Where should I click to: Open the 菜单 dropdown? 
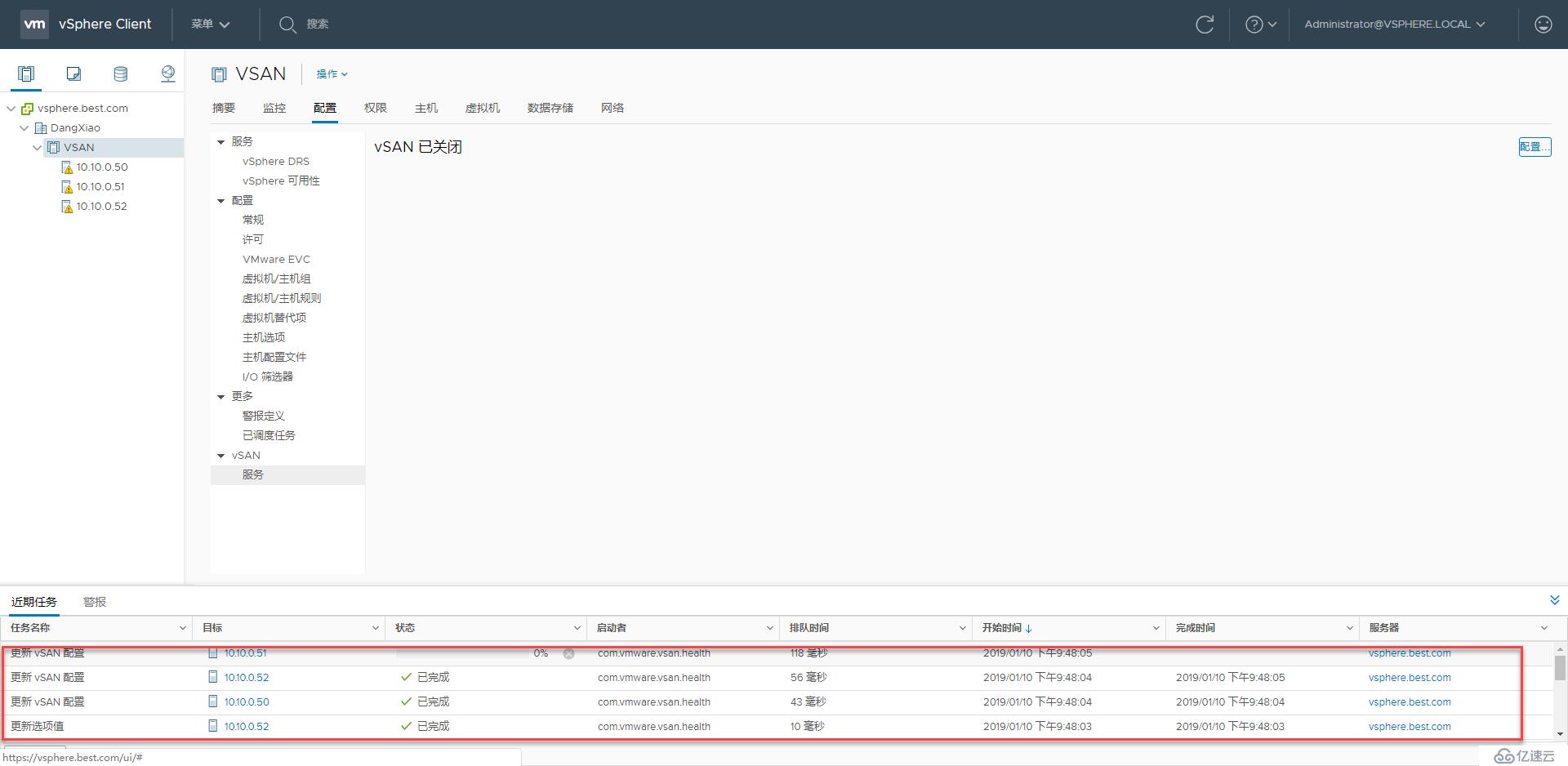coord(211,24)
